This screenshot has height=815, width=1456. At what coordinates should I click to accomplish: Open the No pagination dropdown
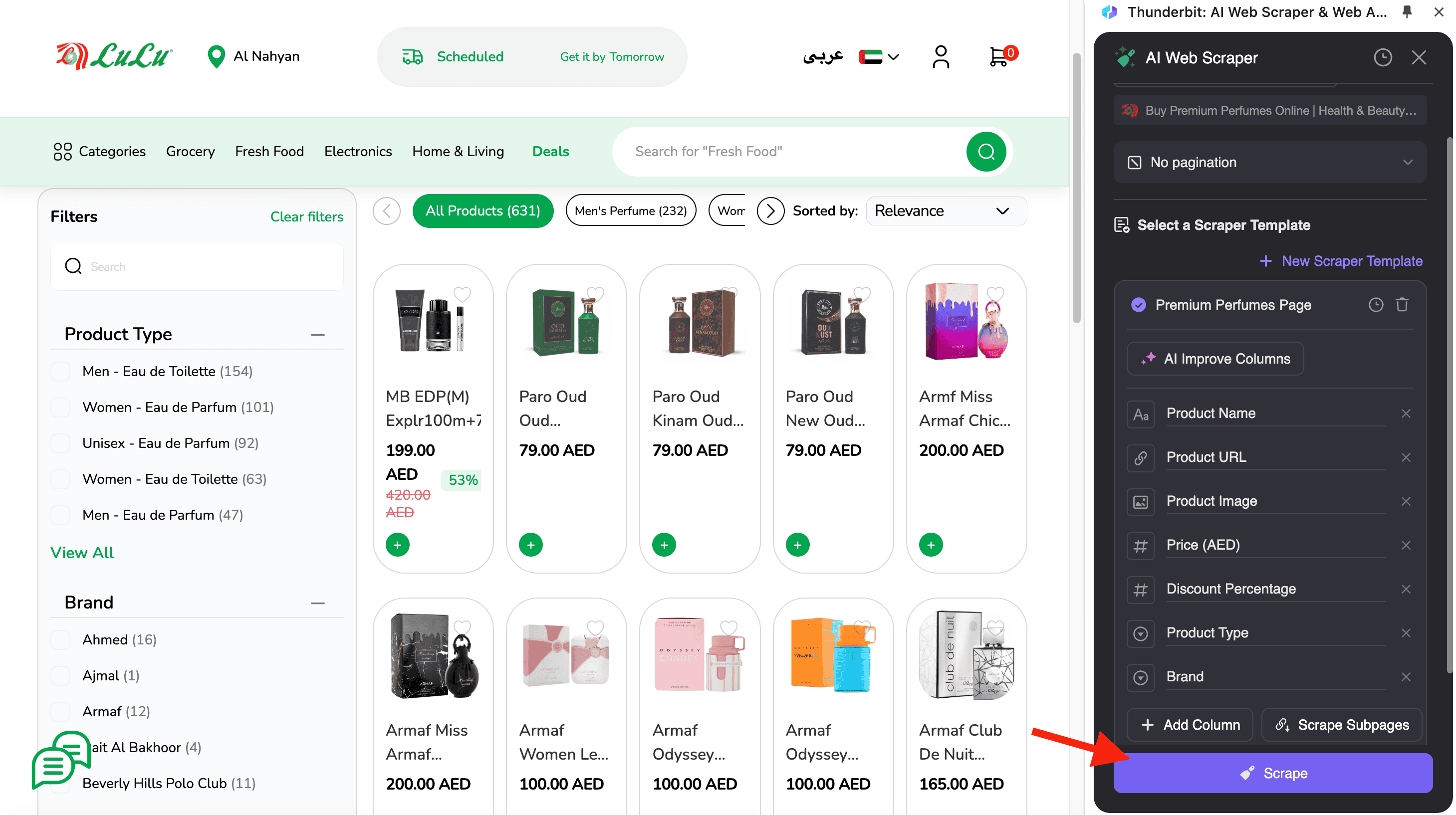(x=1270, y=162)
